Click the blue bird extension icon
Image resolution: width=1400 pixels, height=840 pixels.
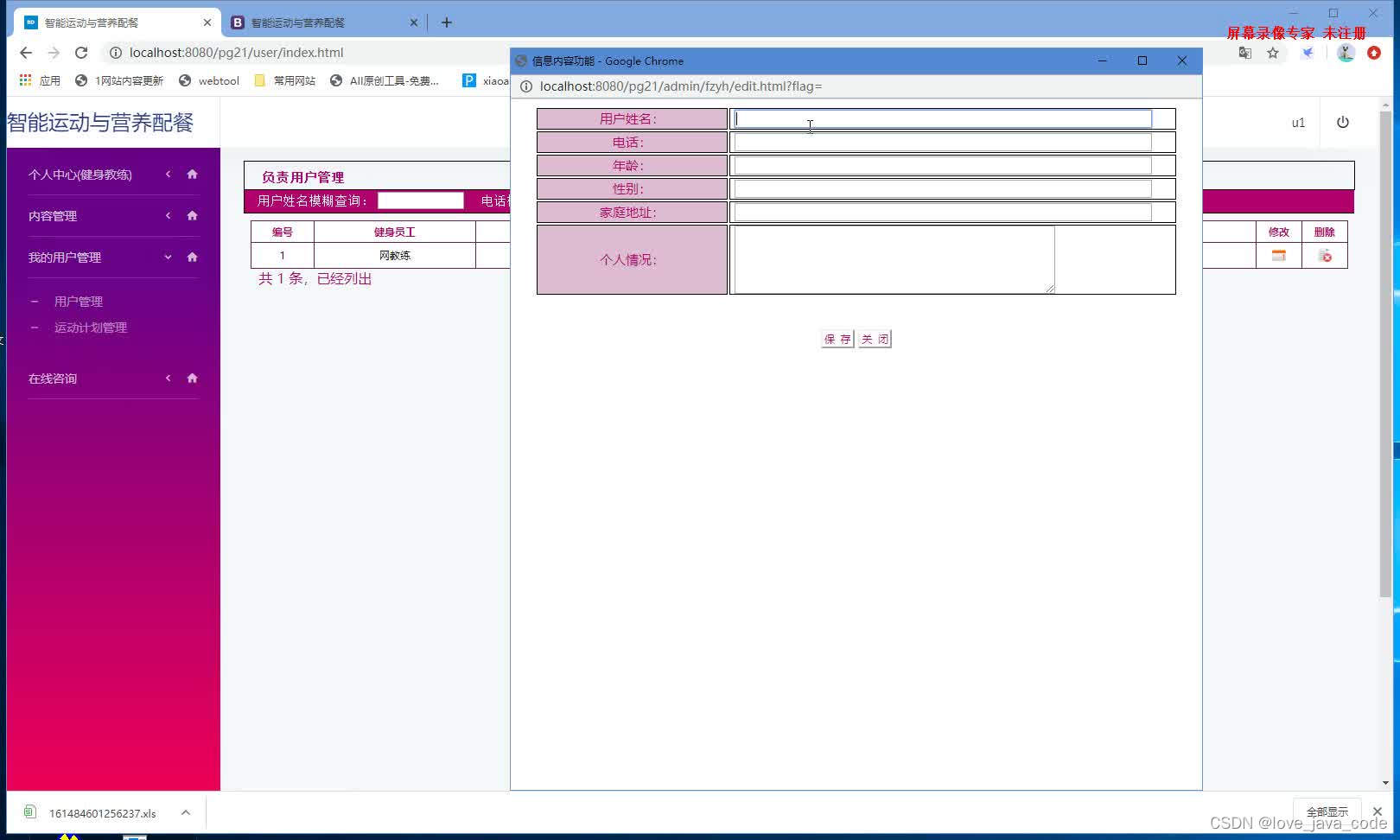(1308, 53)
